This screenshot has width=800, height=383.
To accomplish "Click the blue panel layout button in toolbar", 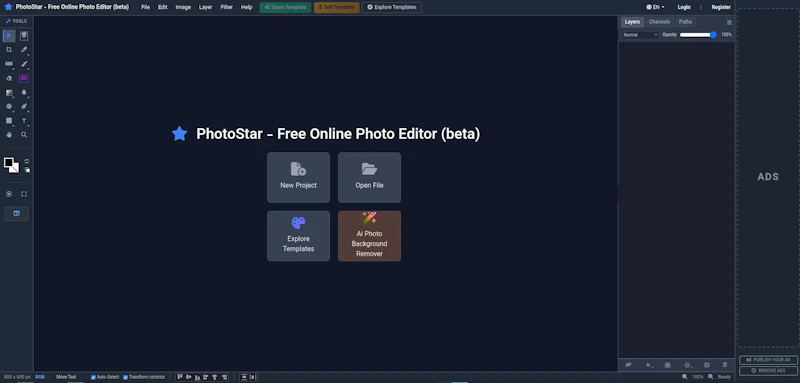I will click(x=17, y=213).
